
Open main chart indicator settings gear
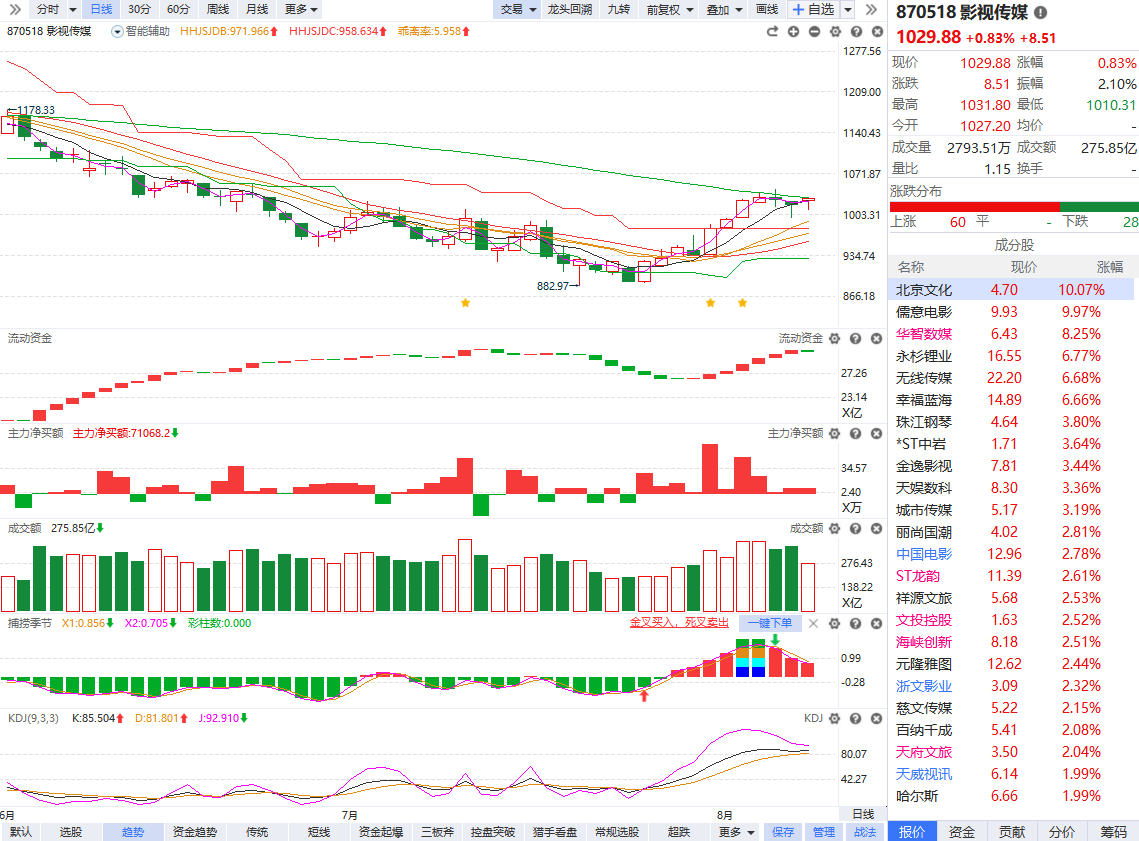click(x=835, y=32)
